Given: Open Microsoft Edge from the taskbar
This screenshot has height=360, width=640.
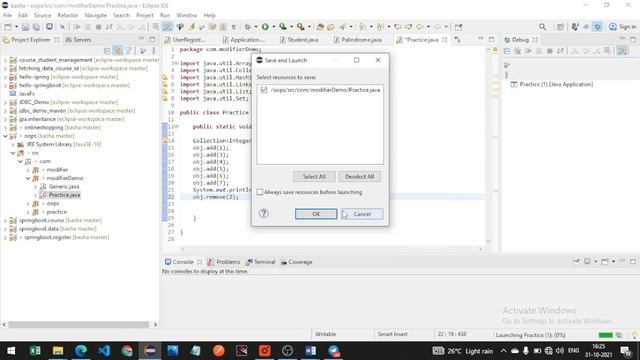Looking at the screenshot, I should (x=81, y=351).
